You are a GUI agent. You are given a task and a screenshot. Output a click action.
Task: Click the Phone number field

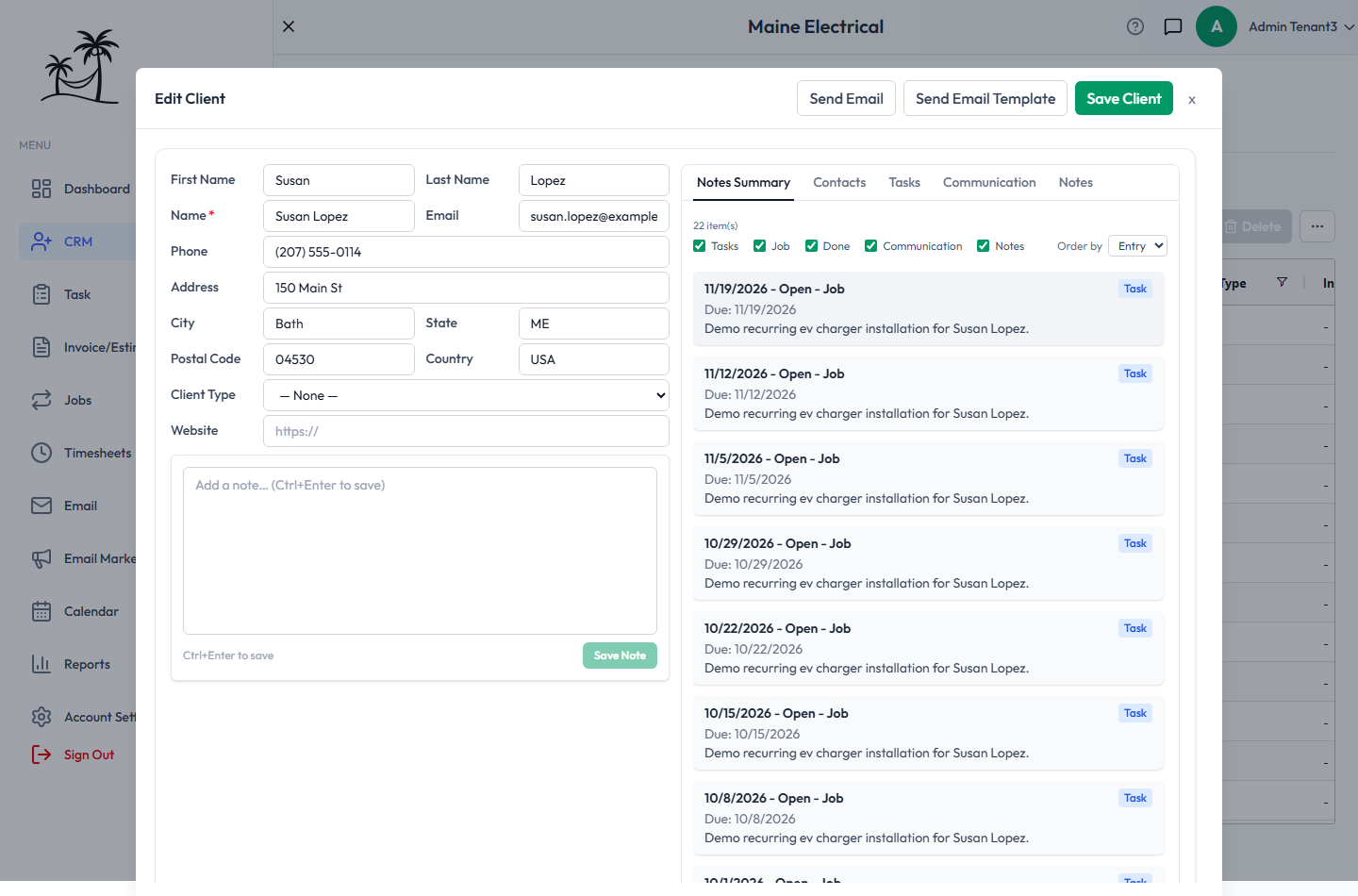(466, 252)
